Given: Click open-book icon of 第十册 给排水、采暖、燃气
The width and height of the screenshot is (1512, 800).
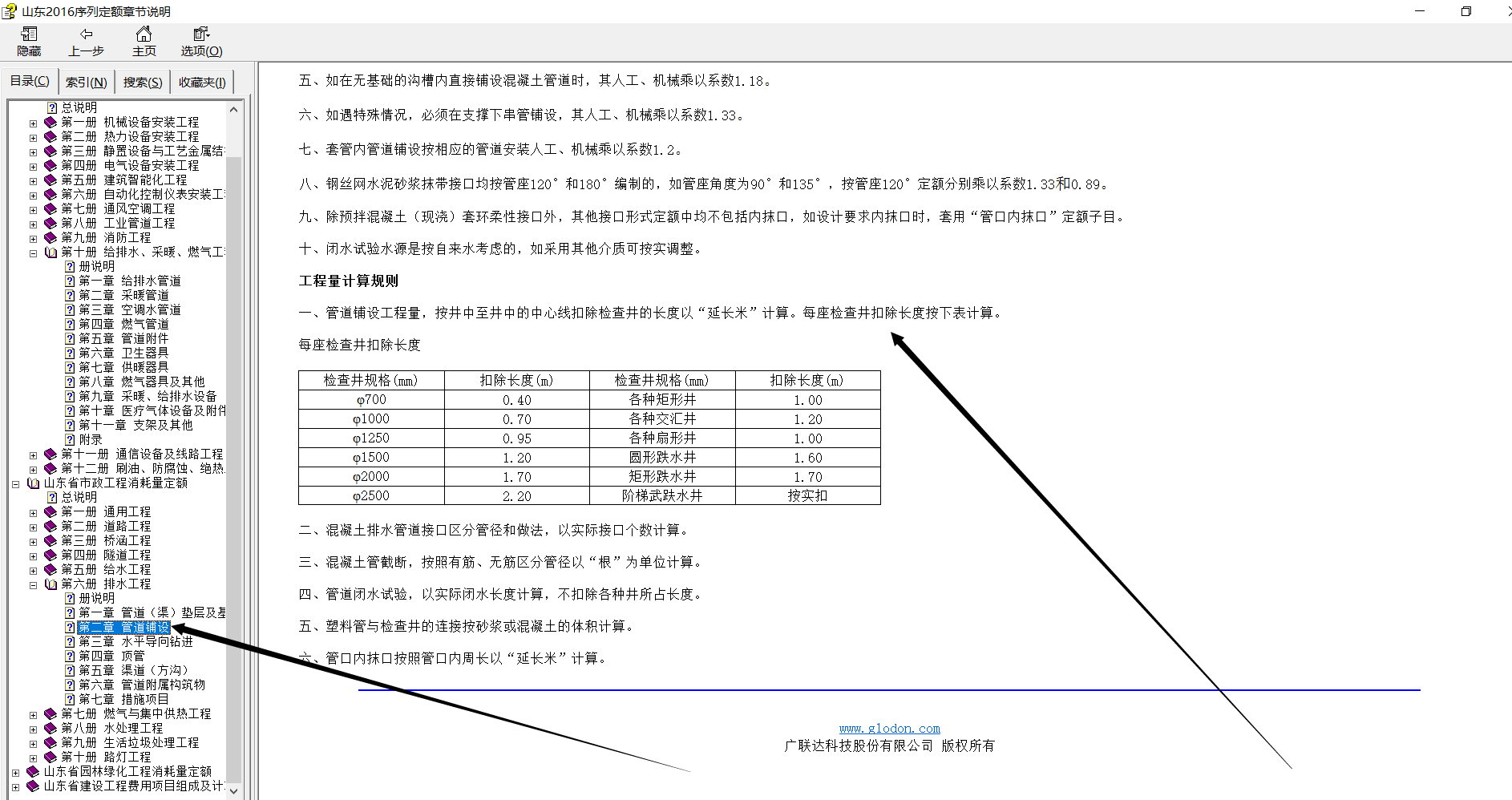Looking at the screenshot, I should tap(51, 253).
